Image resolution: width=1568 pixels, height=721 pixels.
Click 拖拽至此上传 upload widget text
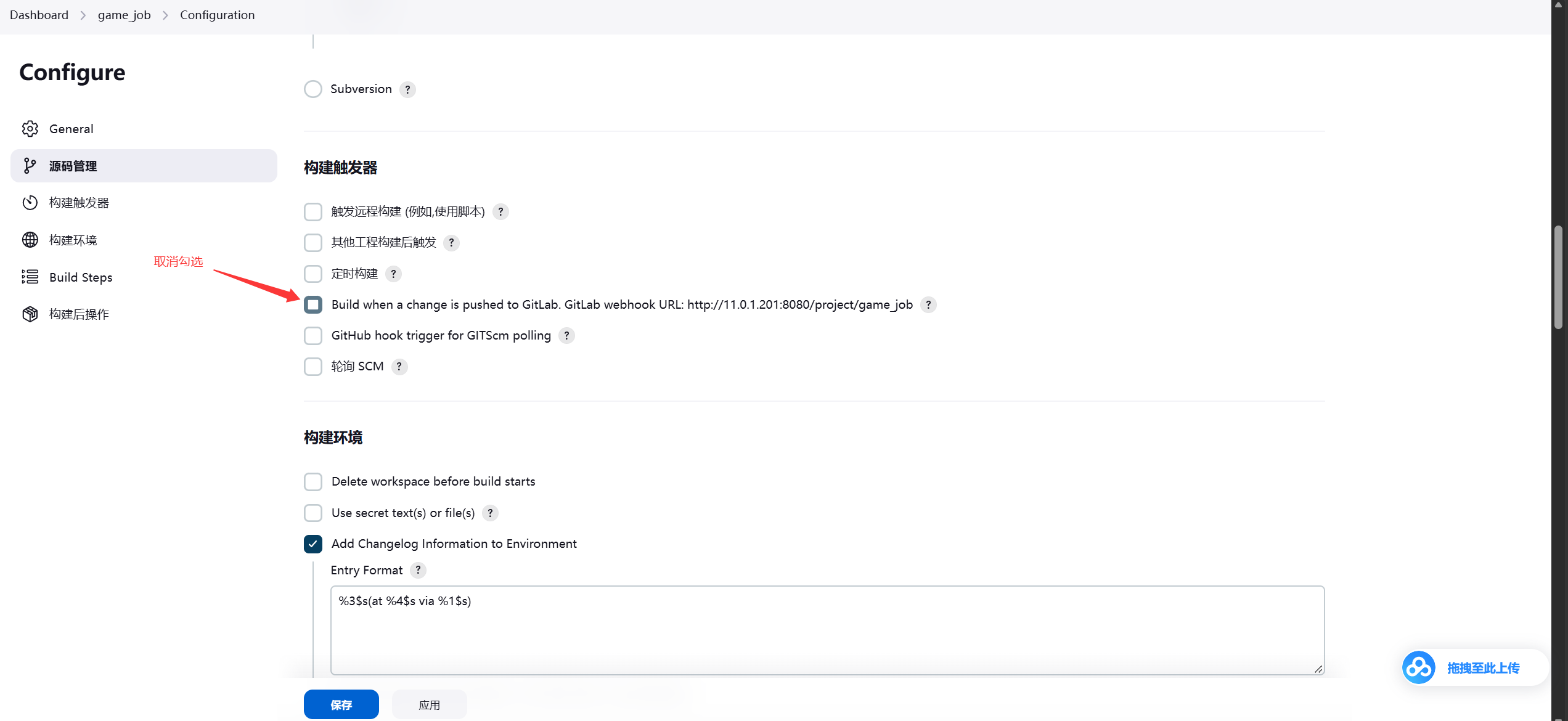tap(1484, 668)
